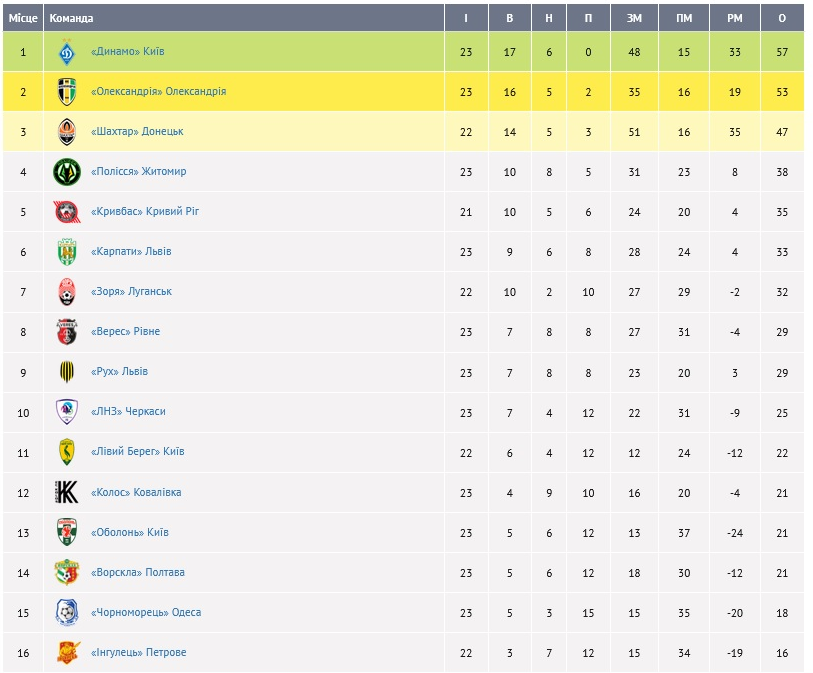Click the Kolos Kovalivka club logo
813x673 pixels.
click(67, 492)
